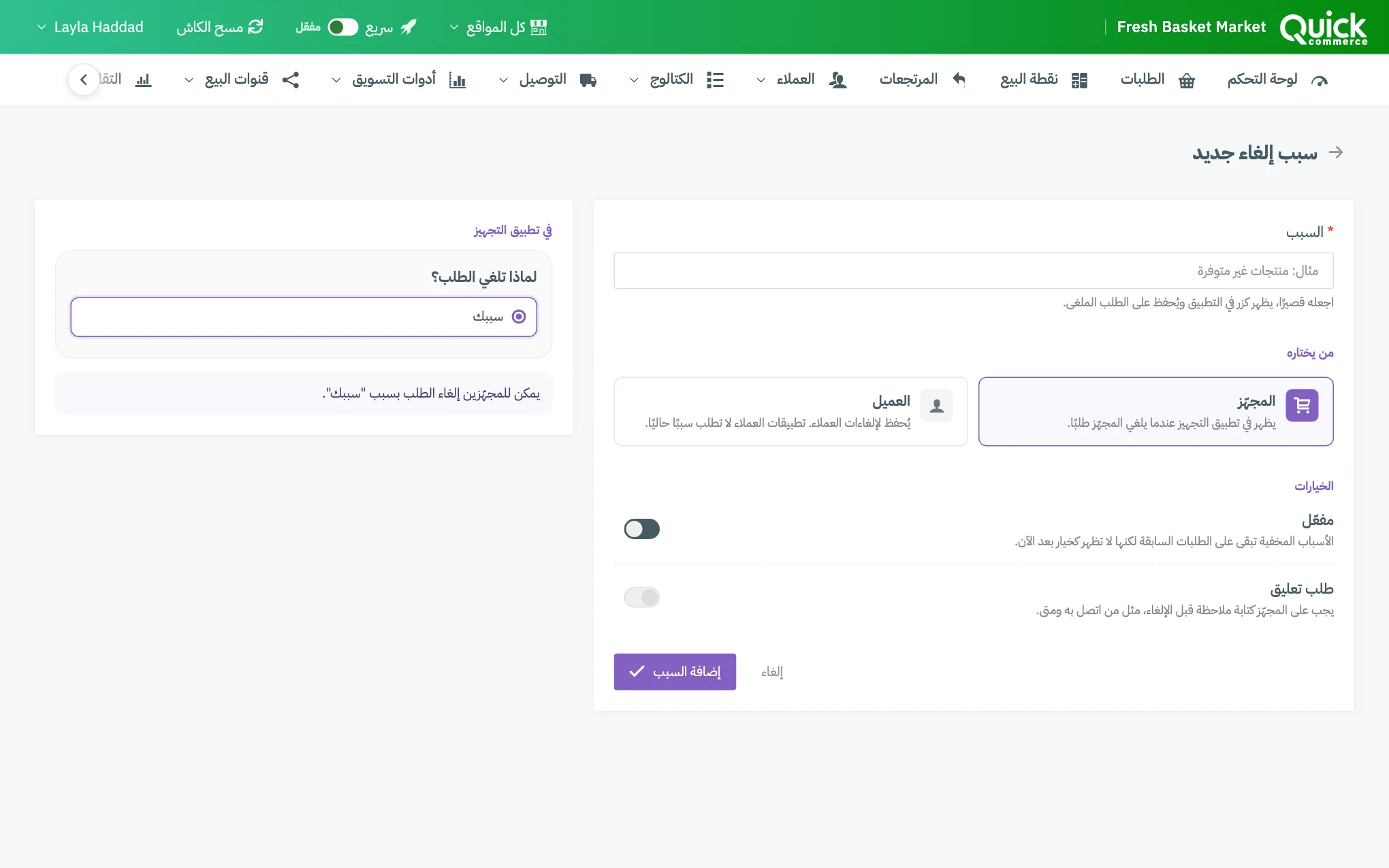Screen dimensions: 1389x868
Task: Click the returns arrow icon
Action: [959, 80]
